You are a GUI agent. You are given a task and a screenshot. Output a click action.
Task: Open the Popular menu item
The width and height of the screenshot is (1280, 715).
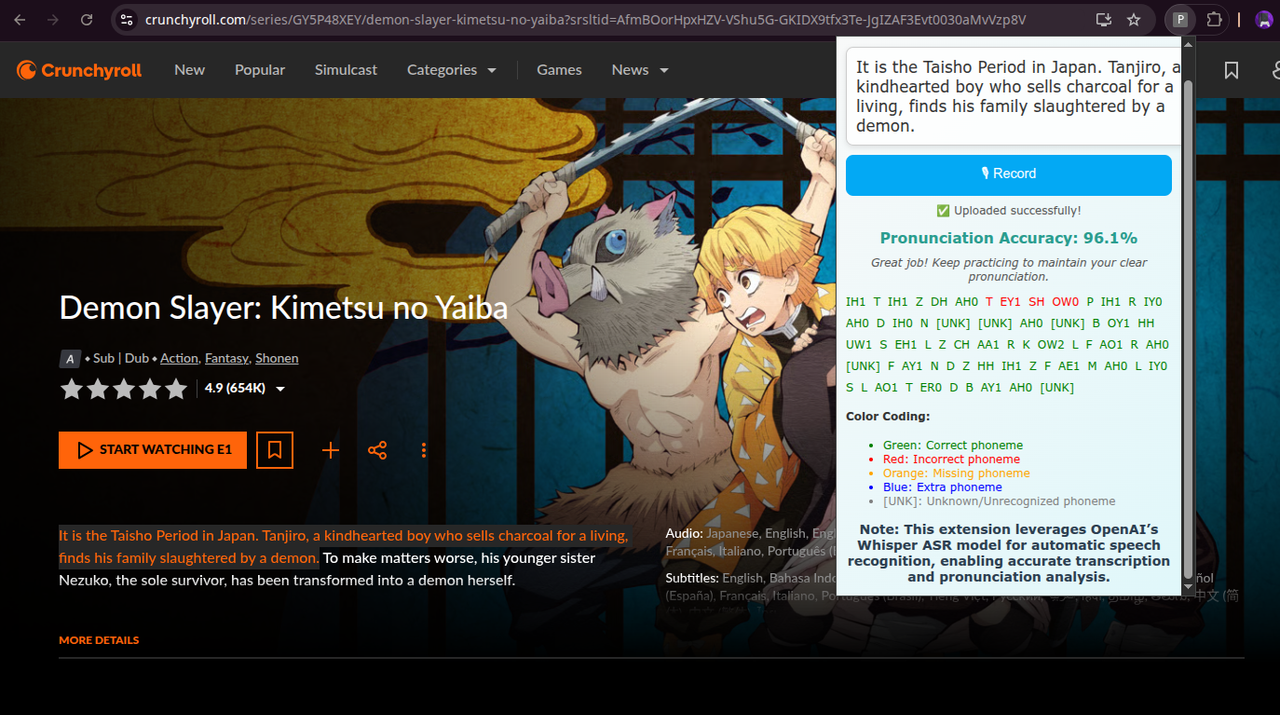pos(260,70)
